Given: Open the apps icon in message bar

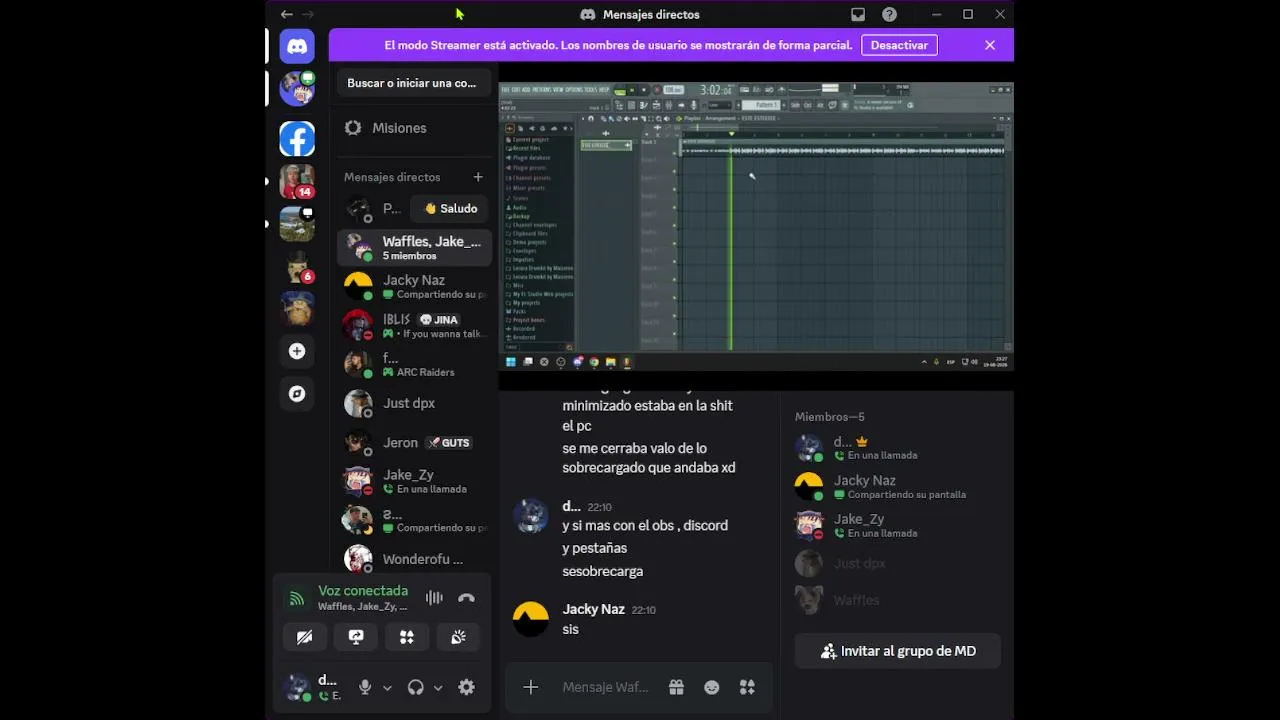Looking at the screenshot, I should tap(747, 687).
